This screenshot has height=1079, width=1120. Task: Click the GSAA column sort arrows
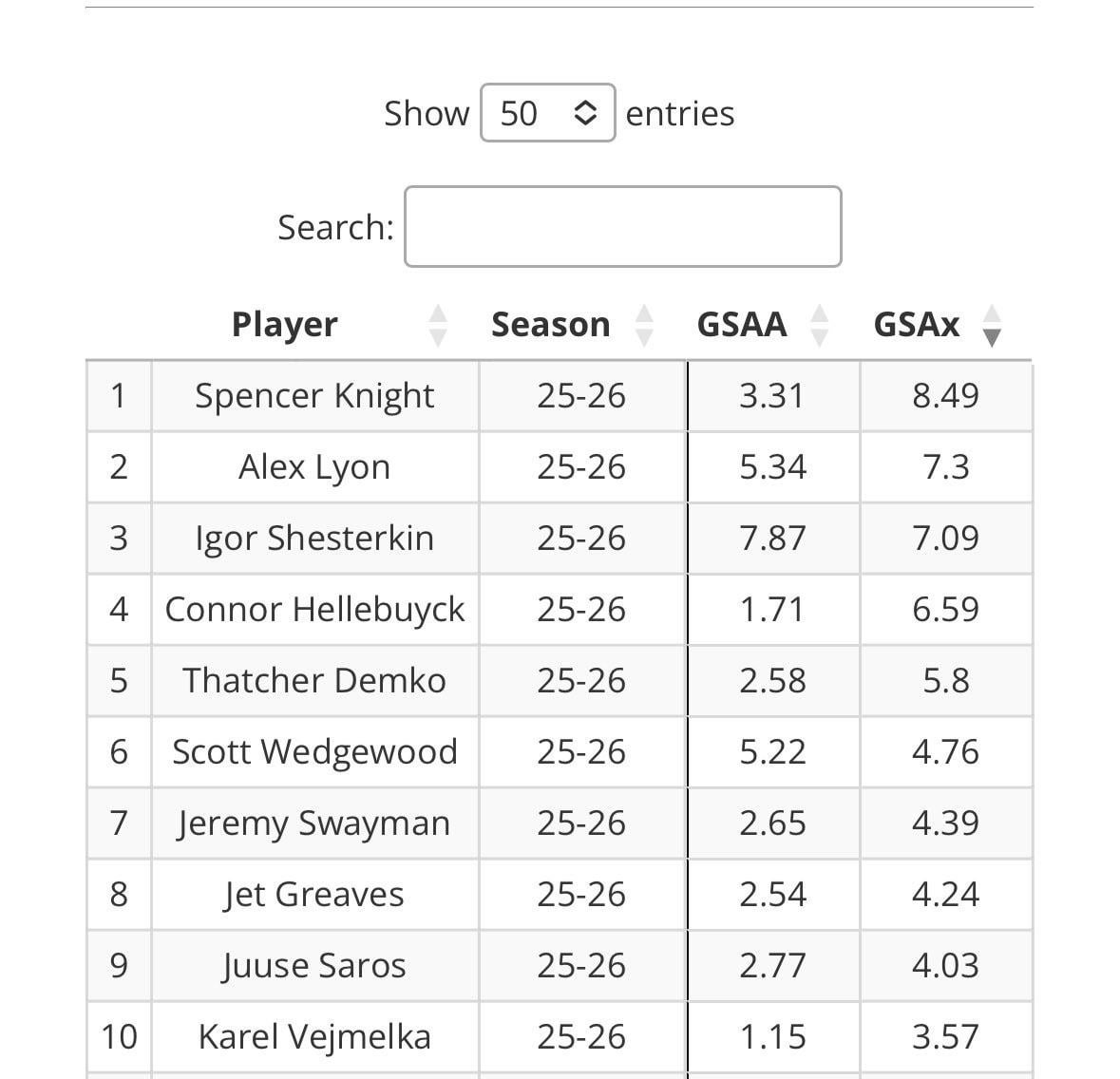820,325
